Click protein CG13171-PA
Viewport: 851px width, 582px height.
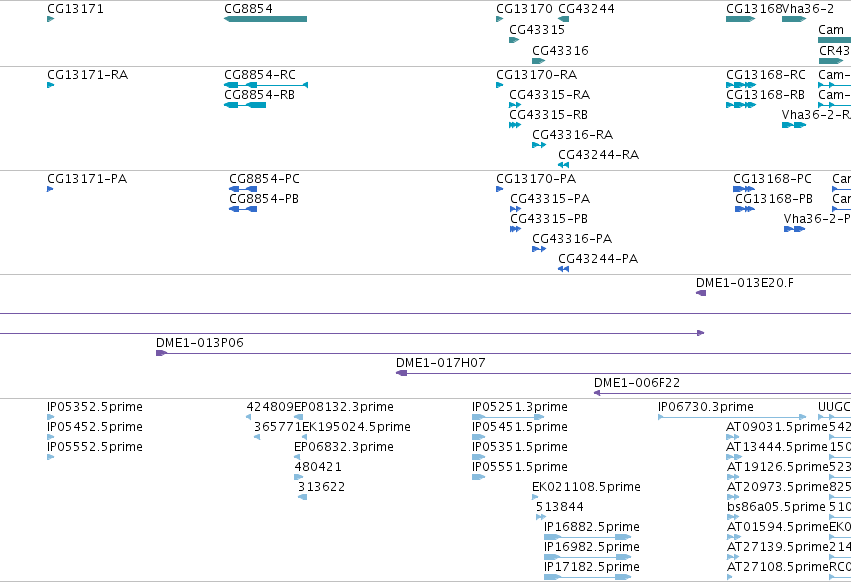coord(87,179)
